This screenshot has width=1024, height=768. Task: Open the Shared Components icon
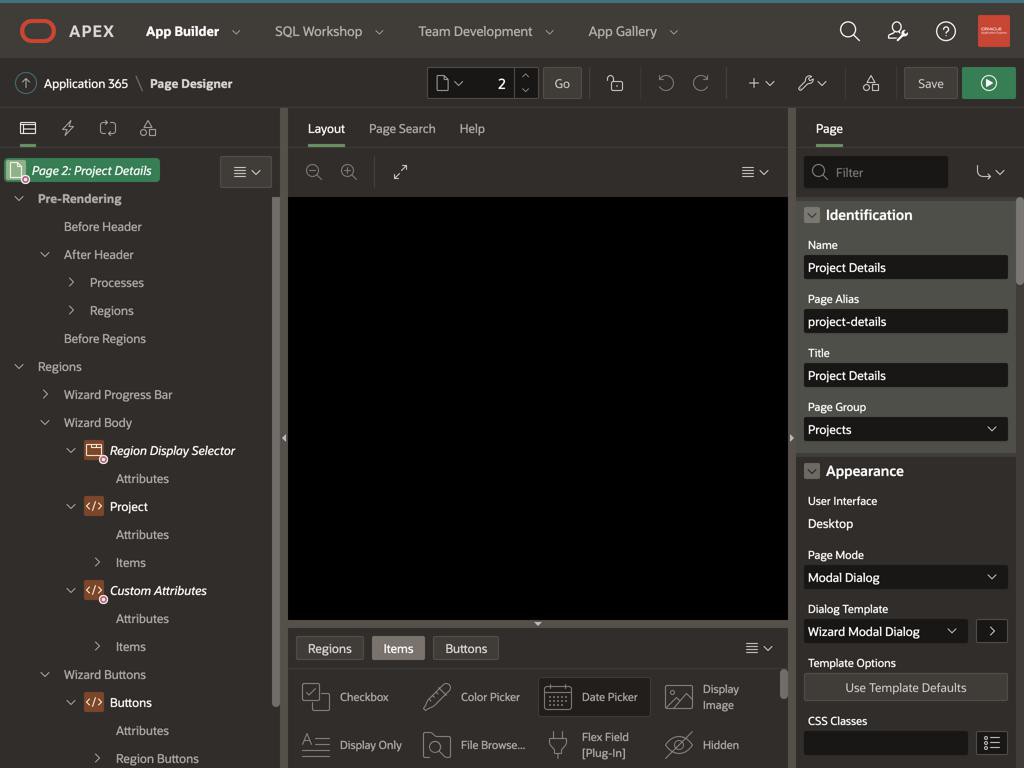pos(871,83)
